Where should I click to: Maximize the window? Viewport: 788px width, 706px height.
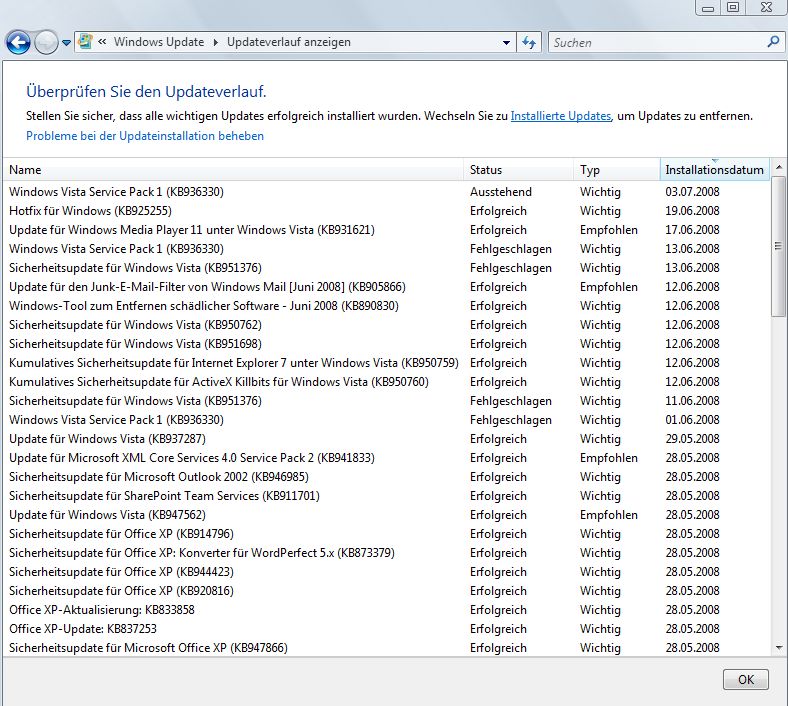click(x=733, y=8)
